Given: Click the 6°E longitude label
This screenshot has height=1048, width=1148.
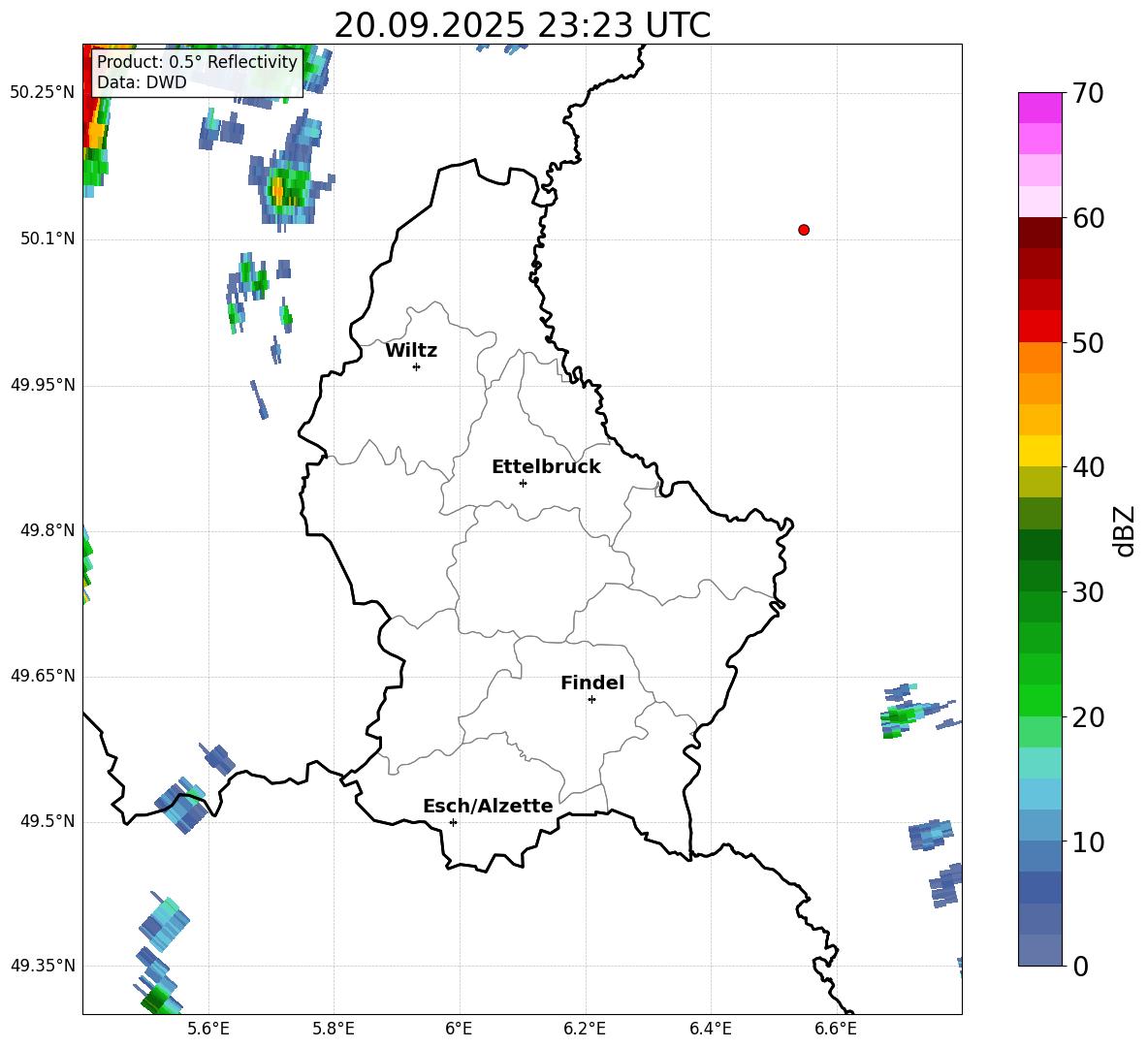Looking at the screenshot, I should click(x=459, y=1029).
